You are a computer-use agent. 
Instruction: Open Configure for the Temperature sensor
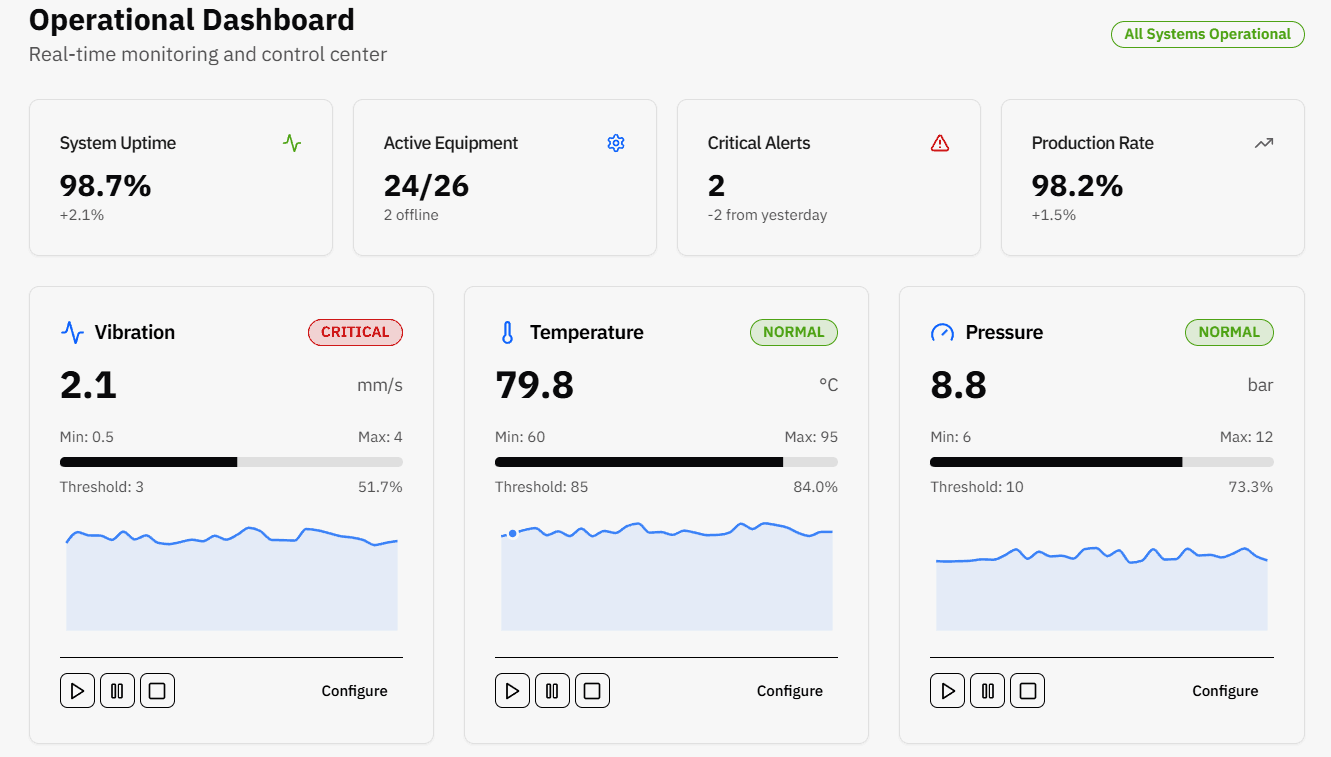pyautogui.click(x=789, y=691)
